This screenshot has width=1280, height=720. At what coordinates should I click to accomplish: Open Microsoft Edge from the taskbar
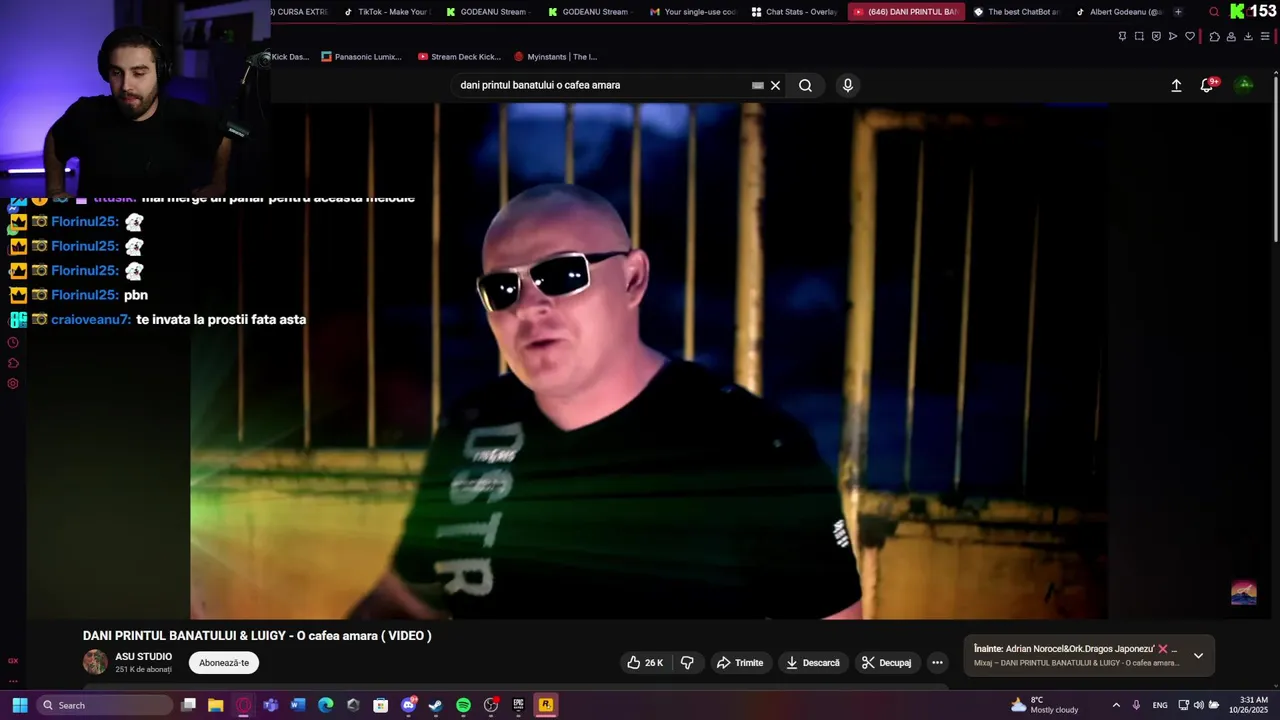326,705
